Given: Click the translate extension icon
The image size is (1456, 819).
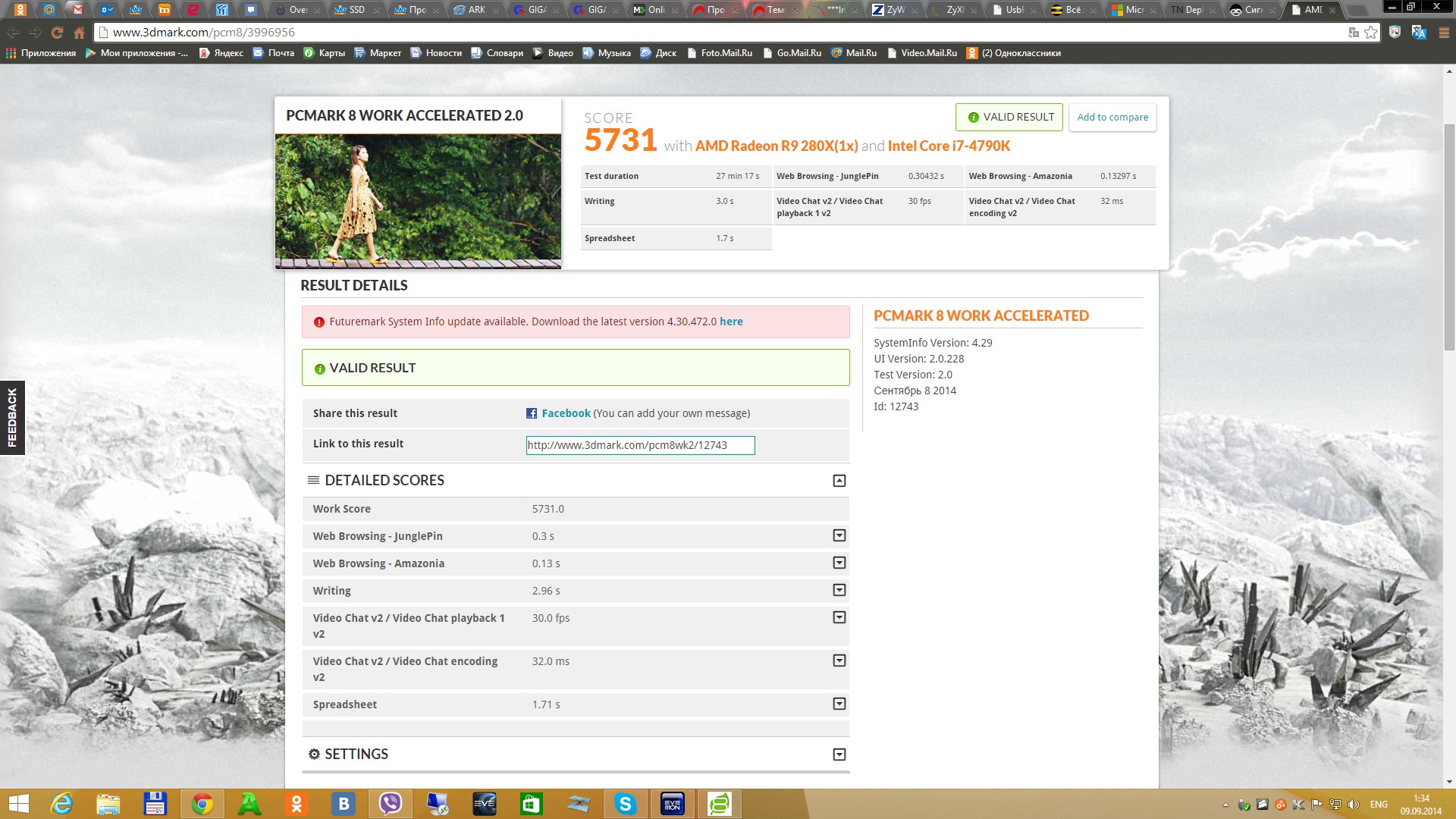Looking at the screenshot, I should (1419, 33).
